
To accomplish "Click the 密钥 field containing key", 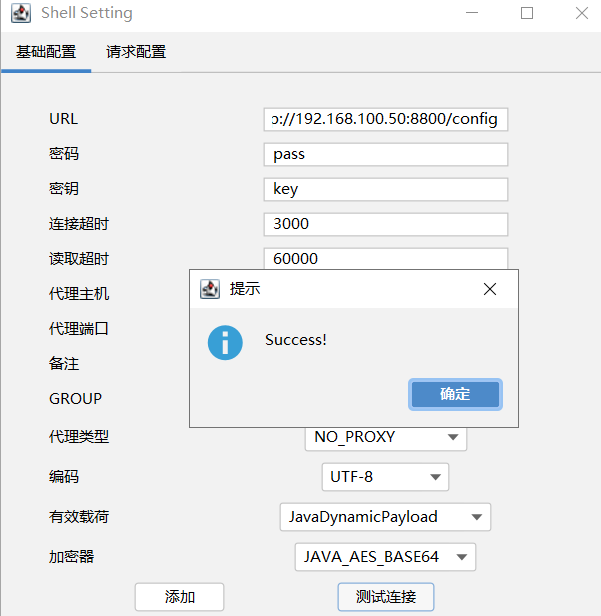I will (386, 189).
